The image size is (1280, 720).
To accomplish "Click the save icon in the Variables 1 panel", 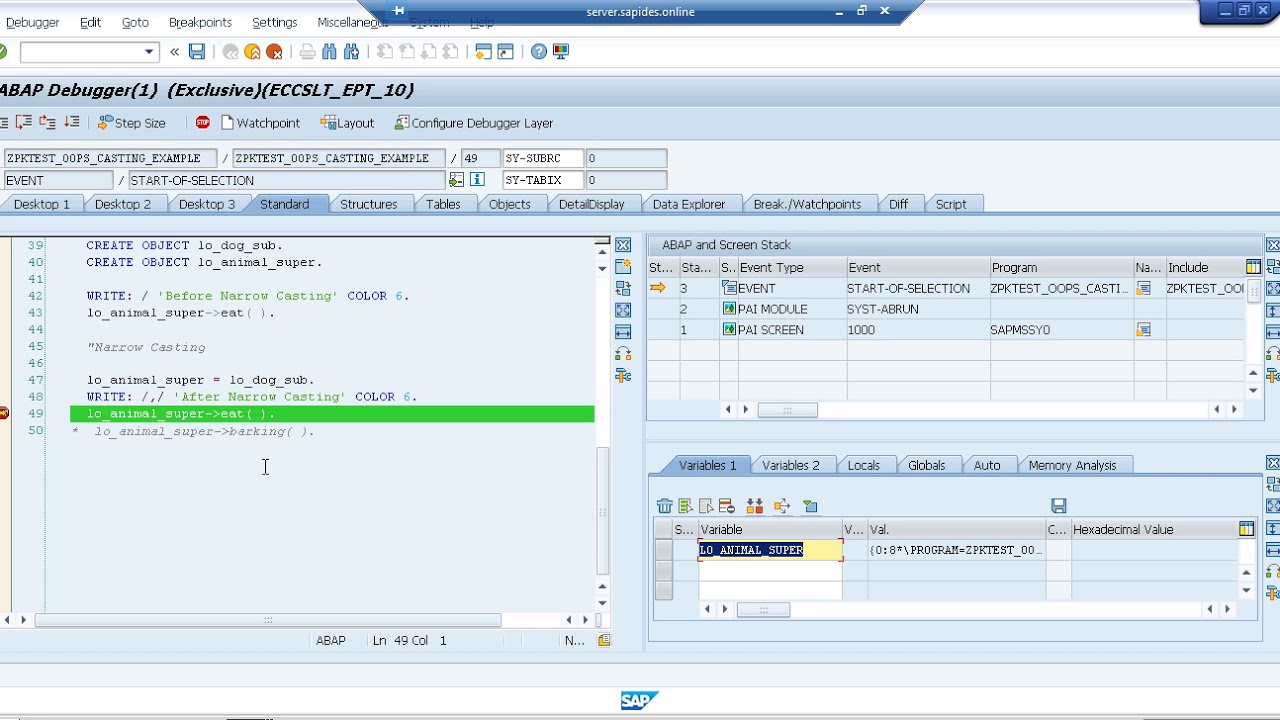I will pyautogui.click(x=1059, y=506).
